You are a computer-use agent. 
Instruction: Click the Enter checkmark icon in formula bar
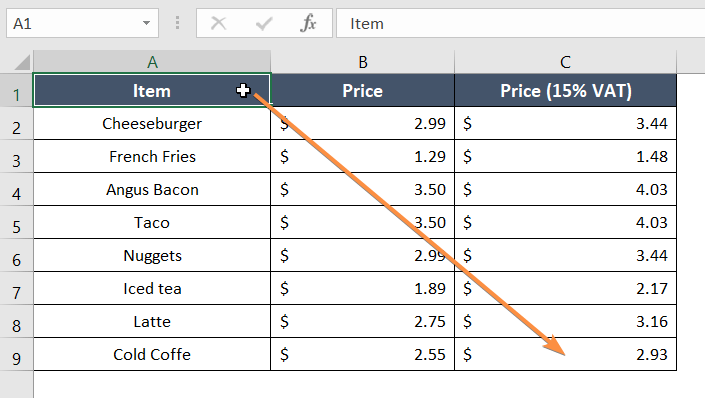click(264, 23)
